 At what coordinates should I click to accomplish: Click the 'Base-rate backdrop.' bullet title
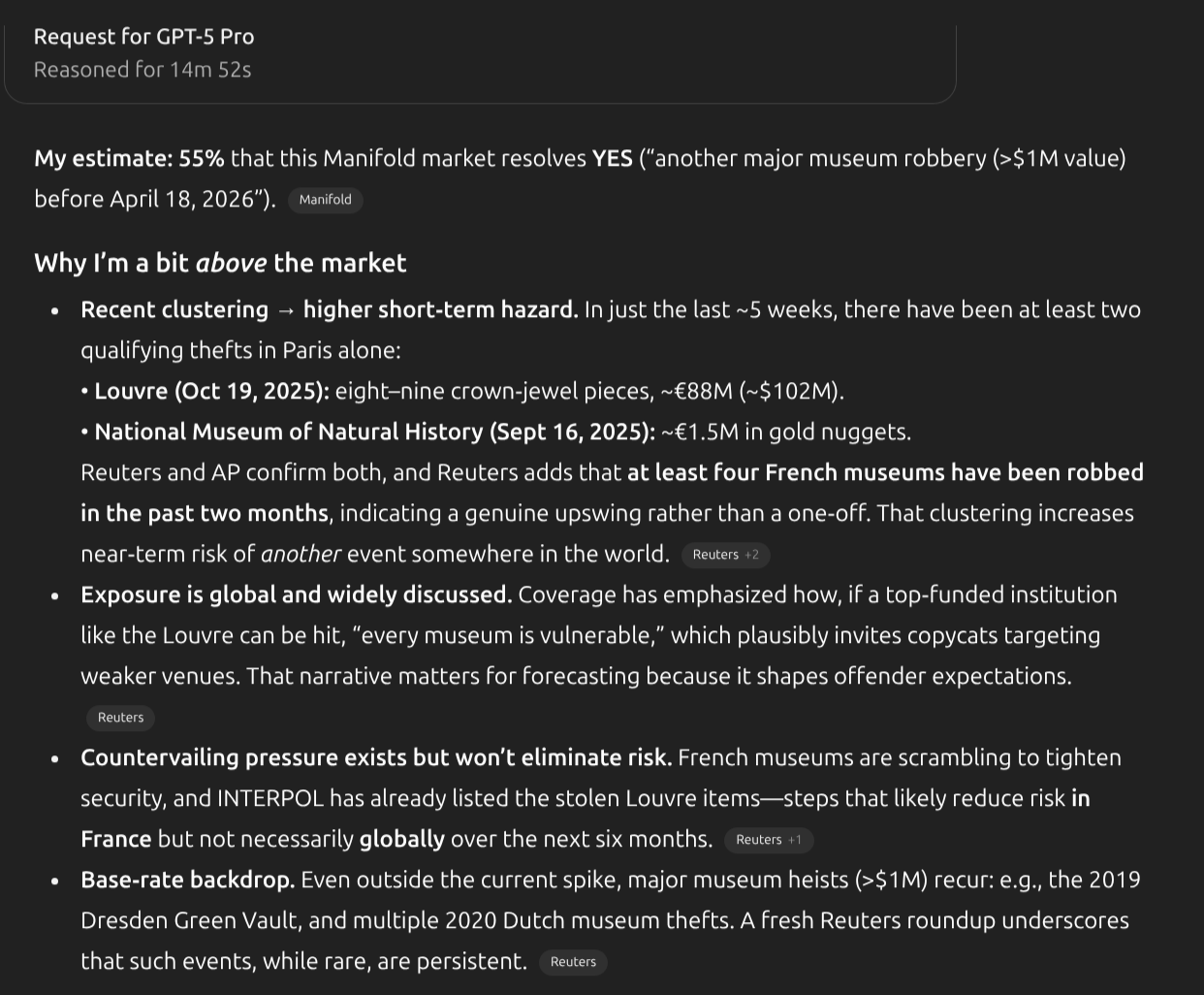pos(187,880)
